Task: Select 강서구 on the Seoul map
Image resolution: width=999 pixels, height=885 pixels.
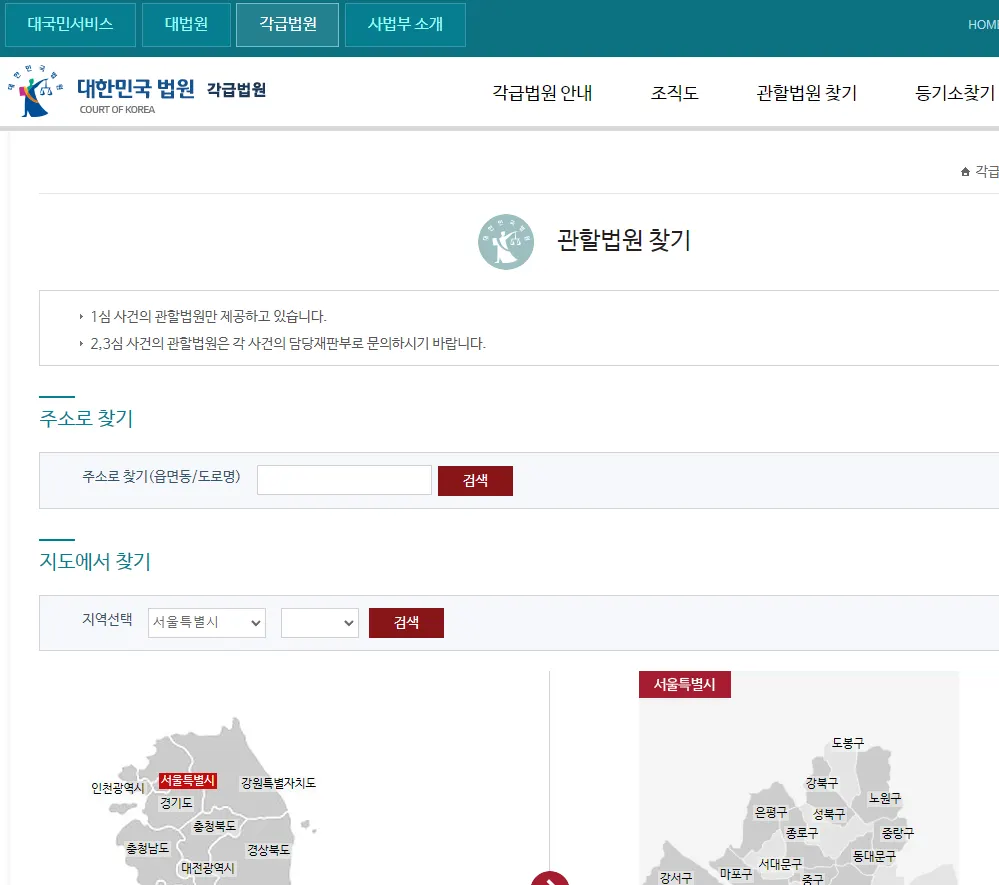Action: click(675, 878)
